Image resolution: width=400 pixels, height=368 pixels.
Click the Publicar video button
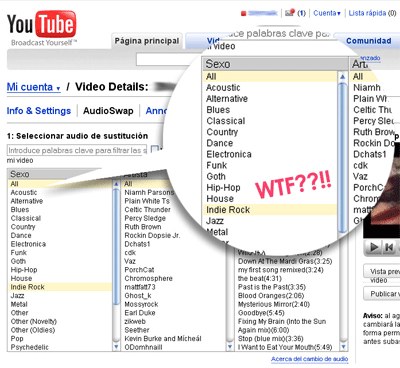click(x=382, y=294)
